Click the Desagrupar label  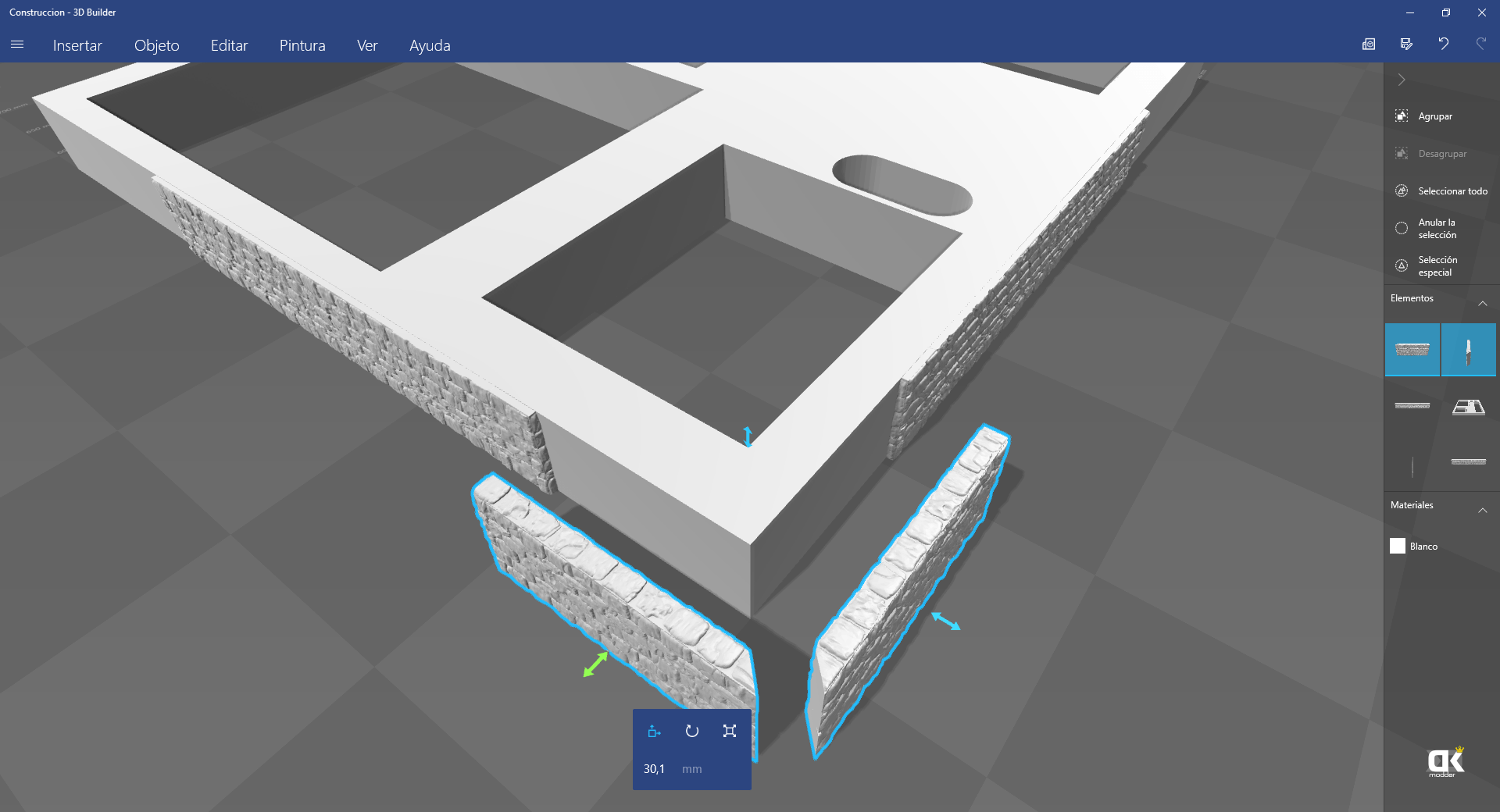pyautogui.click(x=1442, y=154)
